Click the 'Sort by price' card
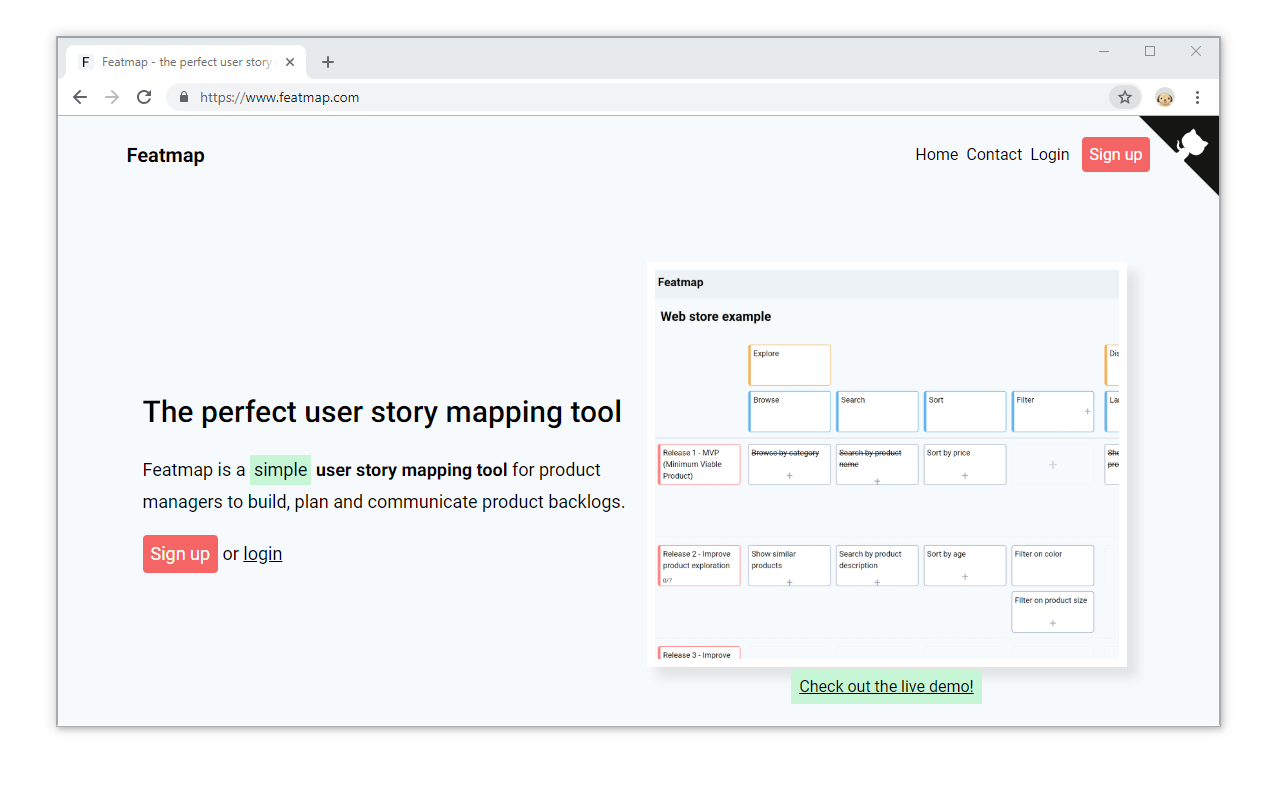 click(965, 465)
